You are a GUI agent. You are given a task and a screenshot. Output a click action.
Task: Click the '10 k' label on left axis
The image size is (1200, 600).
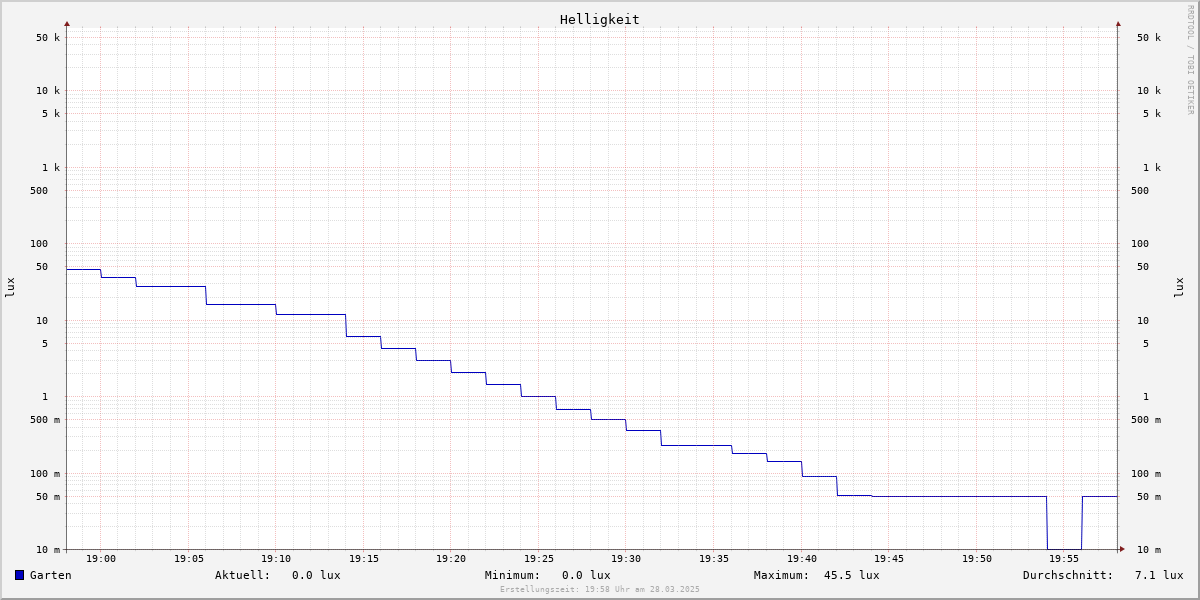tap(48, 91)
